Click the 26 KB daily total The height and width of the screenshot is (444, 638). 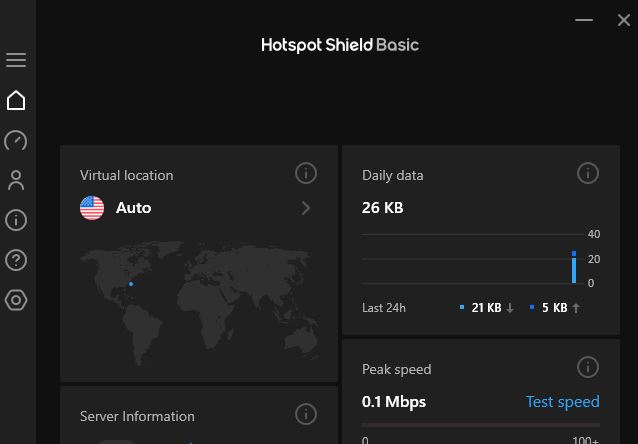(382, 208)
